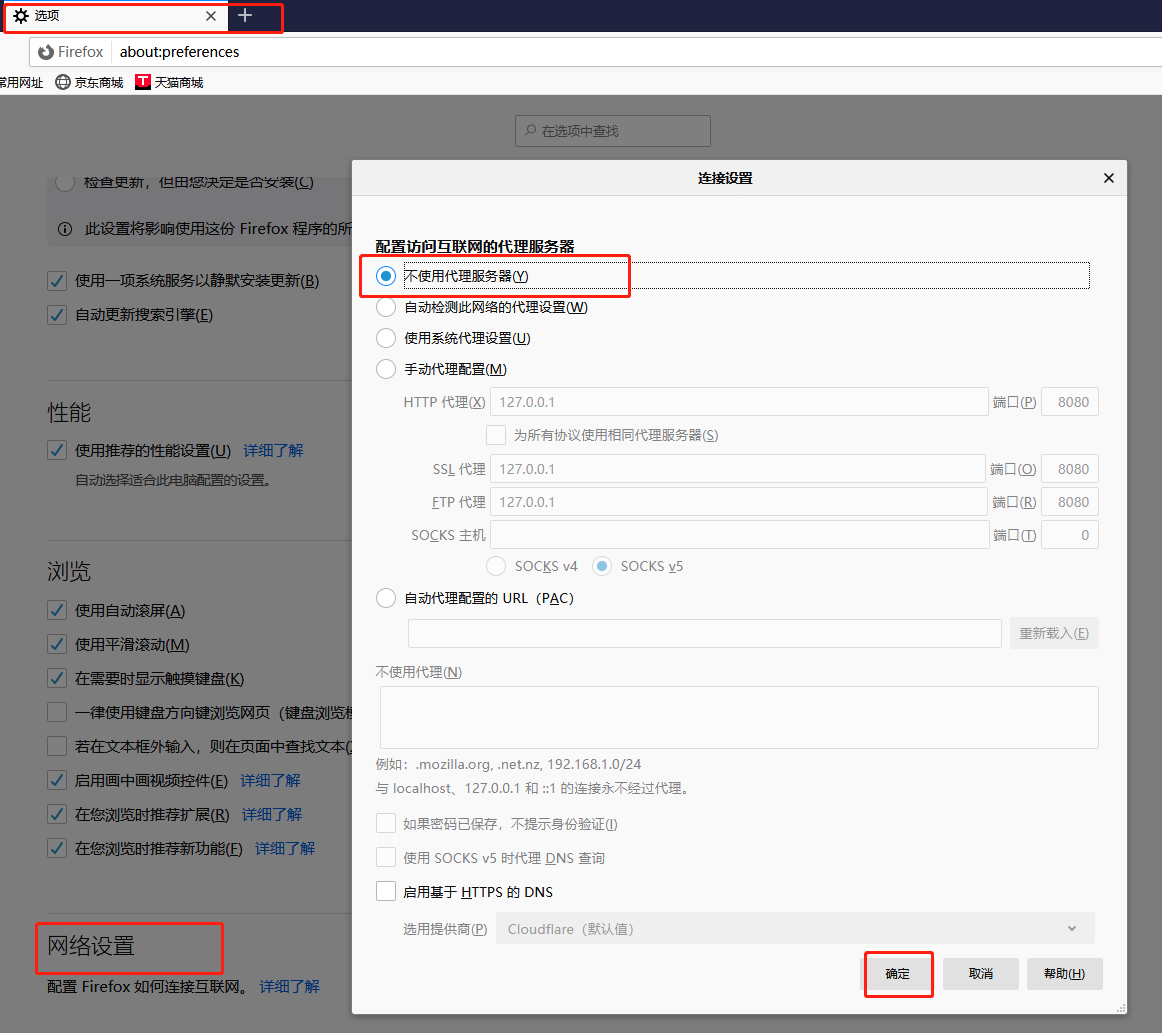Open the 天猫商城 bookmark
This screenshot has width=1162, height=1033.
point(169,82)
